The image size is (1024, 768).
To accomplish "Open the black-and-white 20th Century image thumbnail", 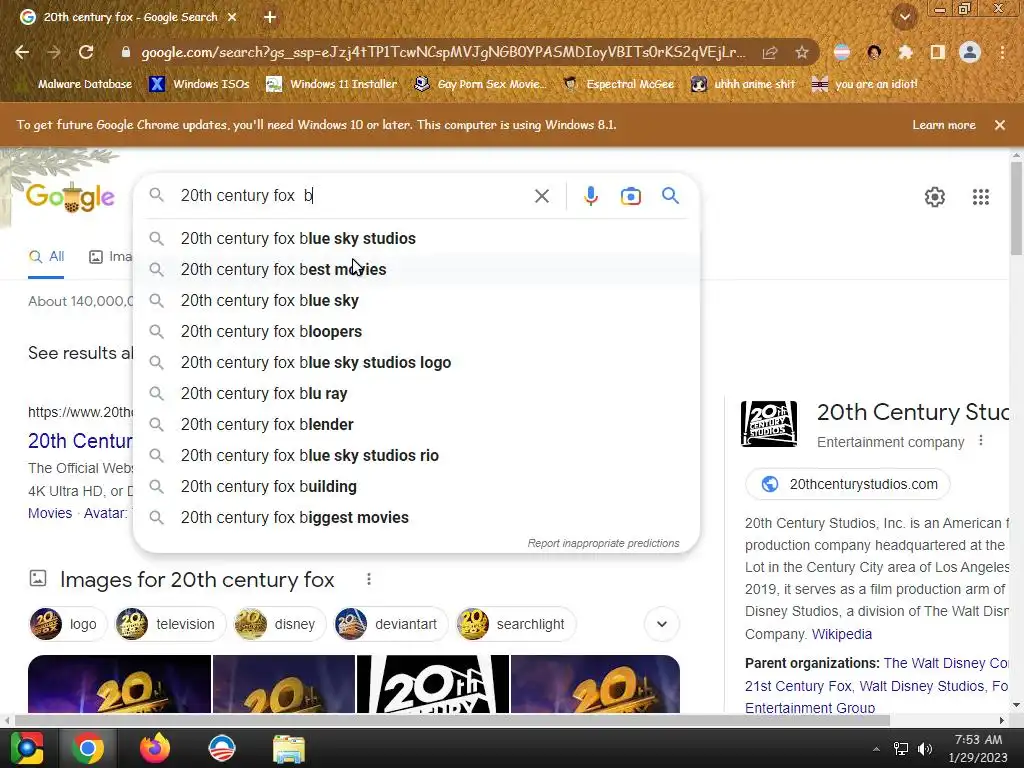I will [x=433, y=684].
